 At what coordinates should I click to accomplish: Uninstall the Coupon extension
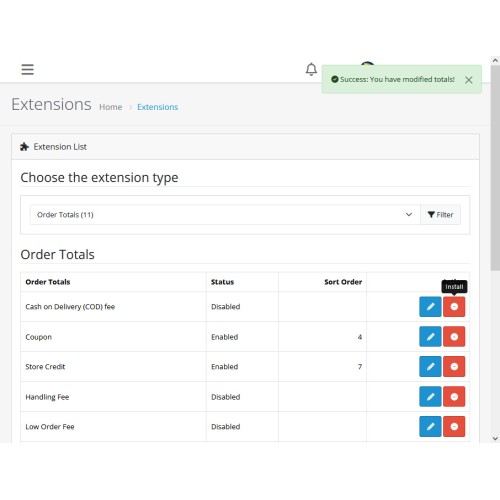[454, 337]
